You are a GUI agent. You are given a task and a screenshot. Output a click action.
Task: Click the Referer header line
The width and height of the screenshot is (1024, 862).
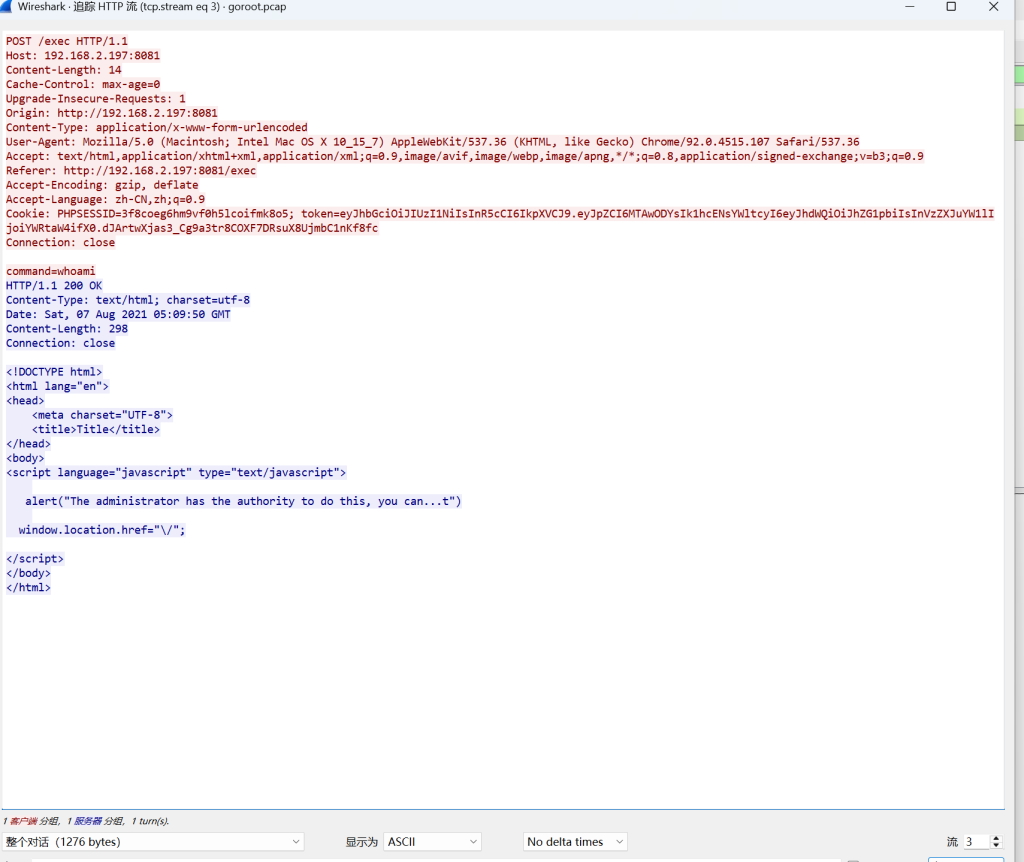pyautogui.click(x=131, y=171)
